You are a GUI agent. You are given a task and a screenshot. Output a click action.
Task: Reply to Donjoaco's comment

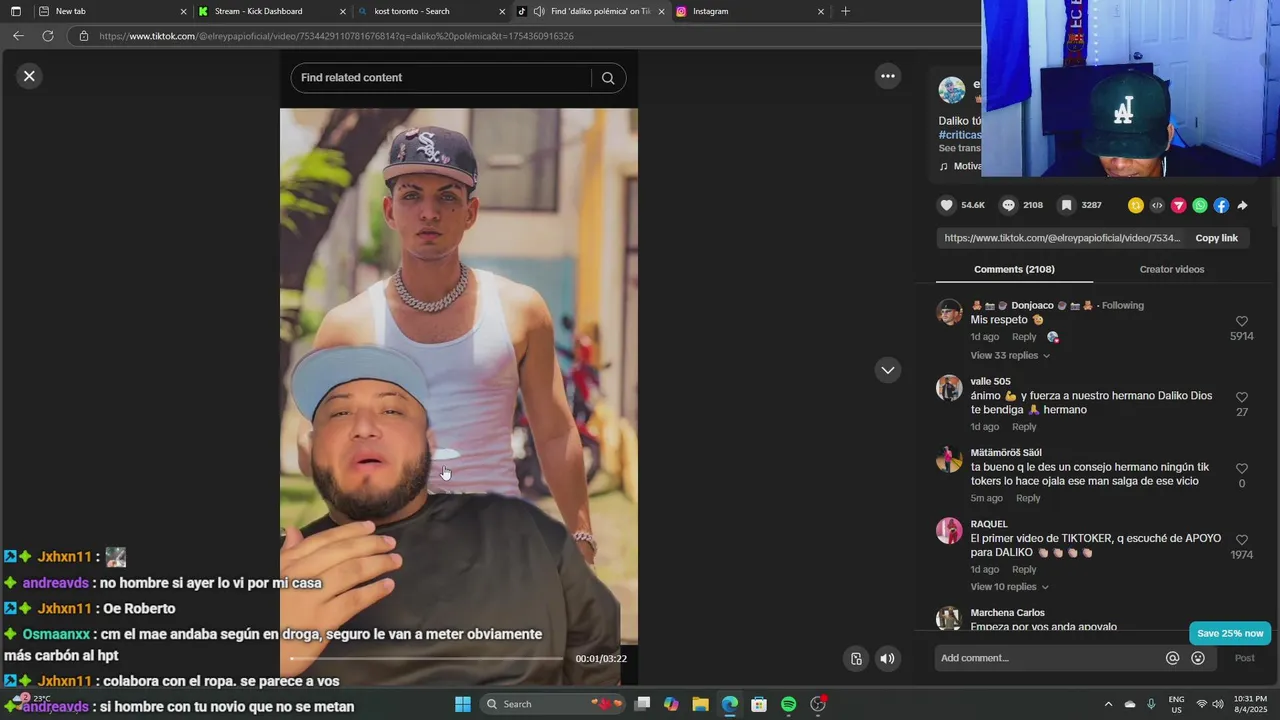1024,337
